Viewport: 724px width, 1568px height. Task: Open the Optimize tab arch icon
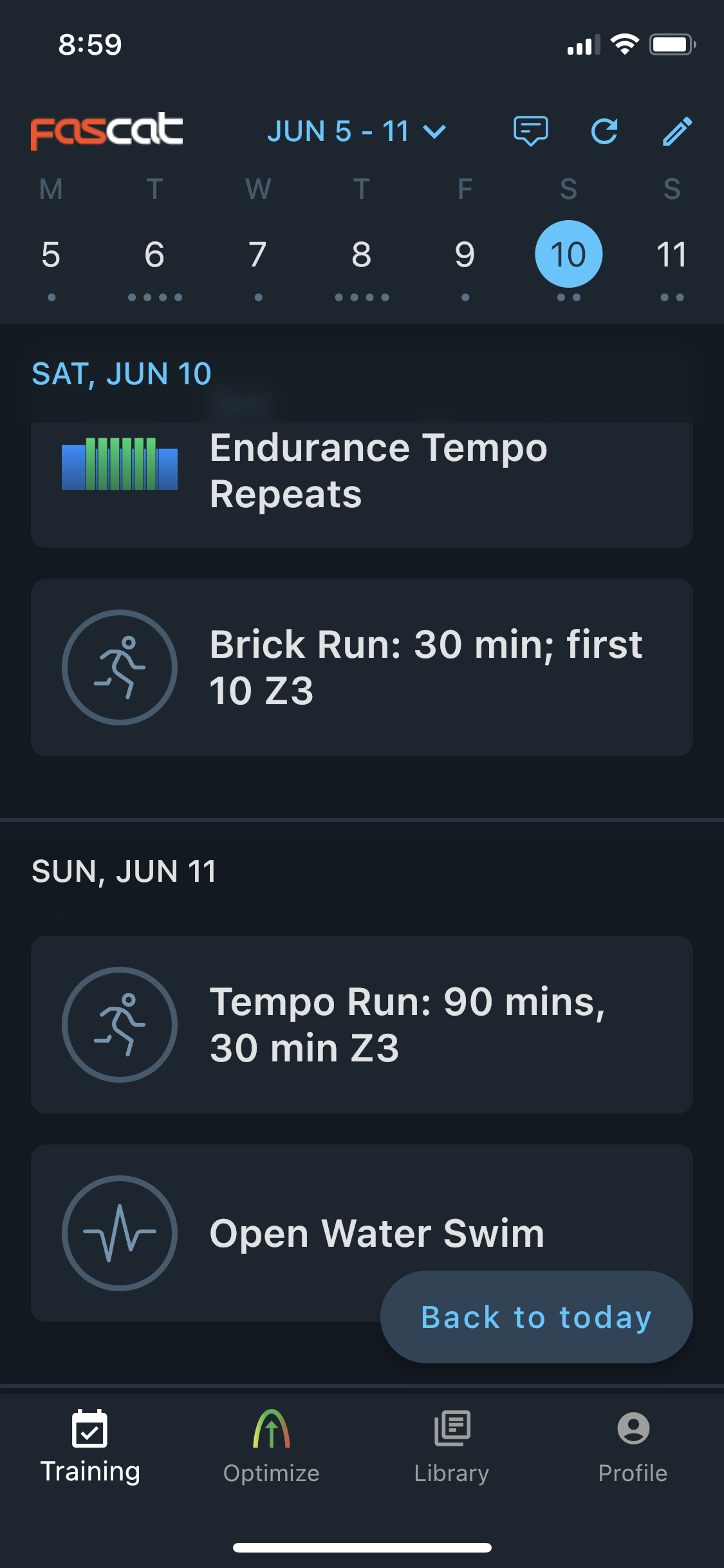click(272, 1429)
